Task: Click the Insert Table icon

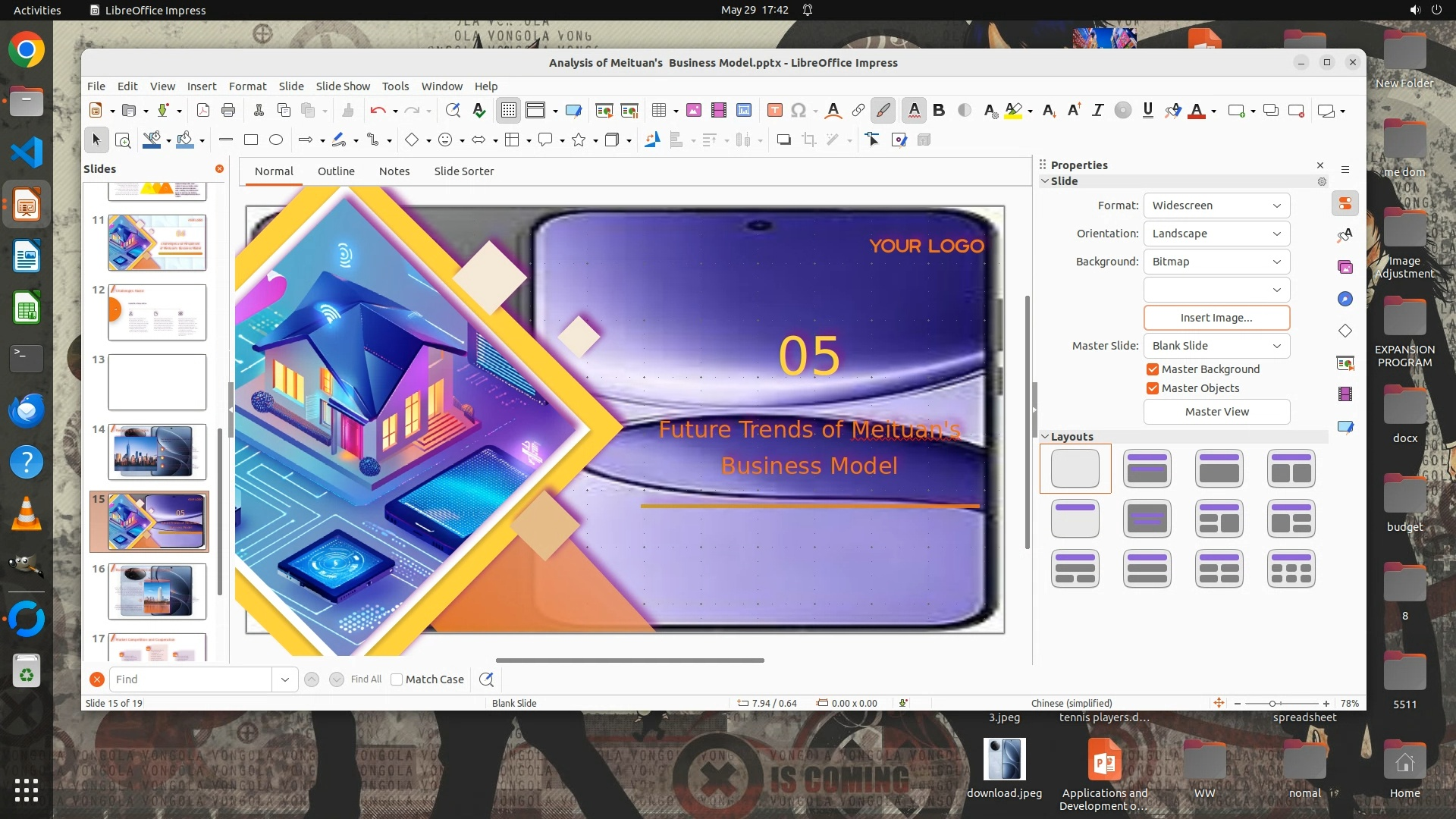Action: point(658,111)
